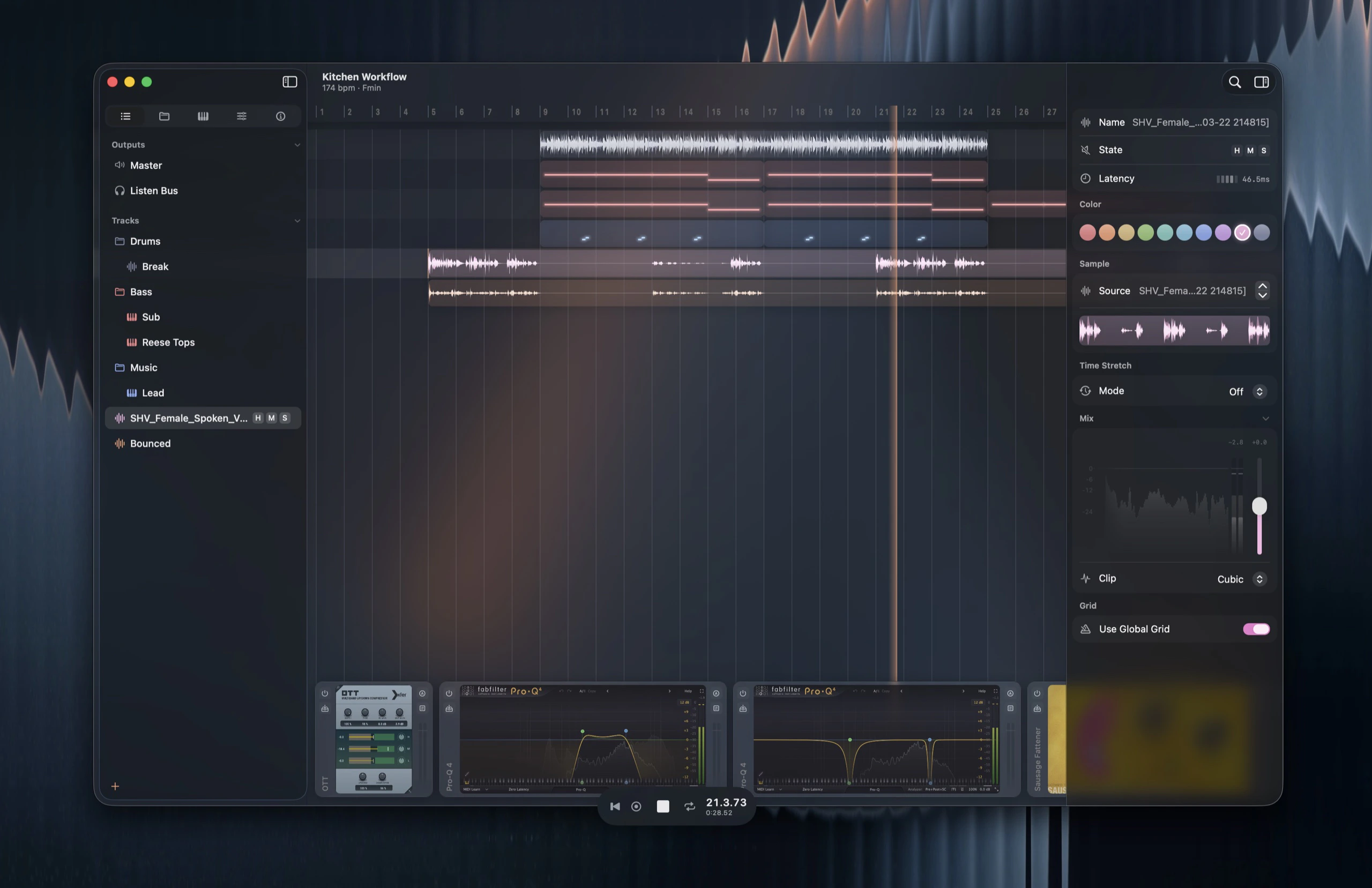Collapse the left sidebar with its toggle icon
The image size is (1372, 888).
click(x=289, y=81)
